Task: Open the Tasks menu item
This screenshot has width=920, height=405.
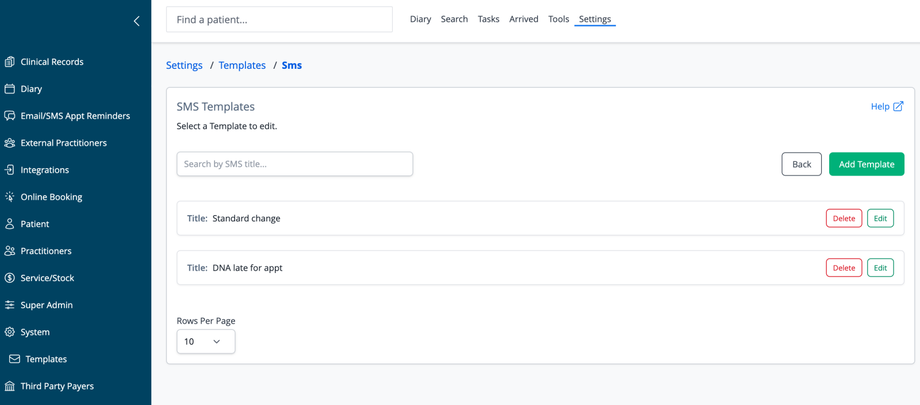Action: 488,19
